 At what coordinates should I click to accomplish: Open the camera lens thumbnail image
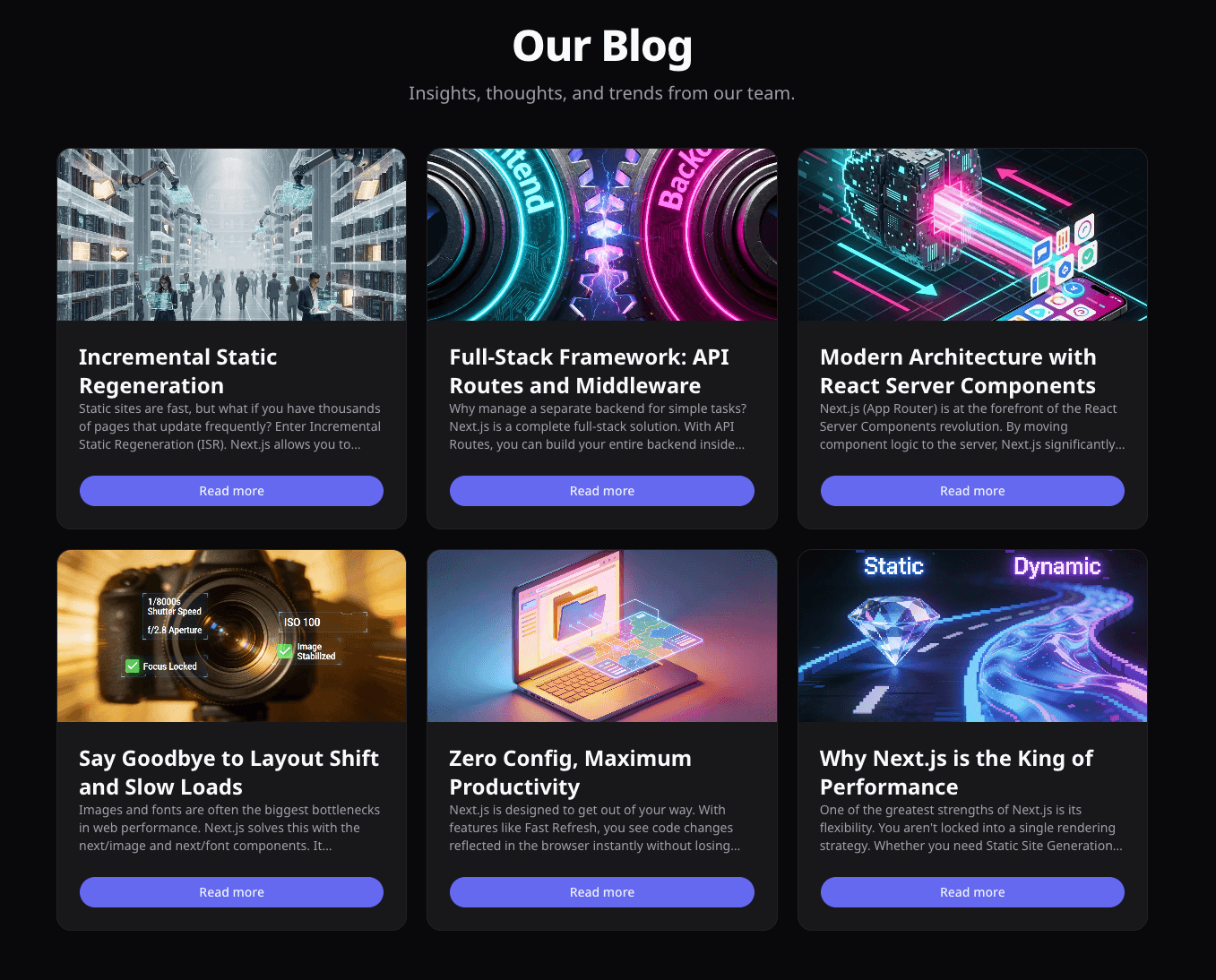[x=231, y=636]
